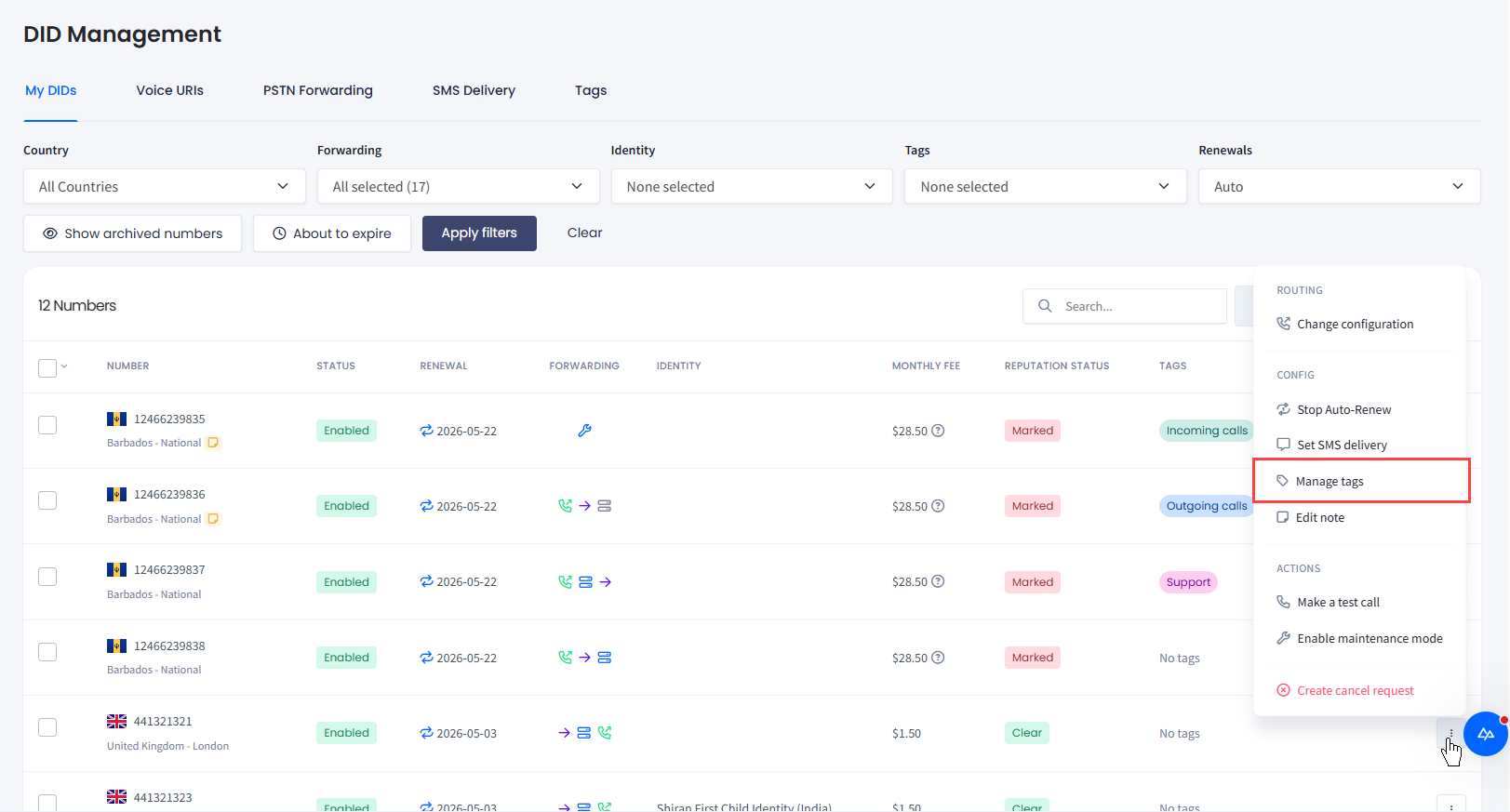1510x812 pixels.
Task: Select the checkbox for 12466239838
Action: pos(47,652)
